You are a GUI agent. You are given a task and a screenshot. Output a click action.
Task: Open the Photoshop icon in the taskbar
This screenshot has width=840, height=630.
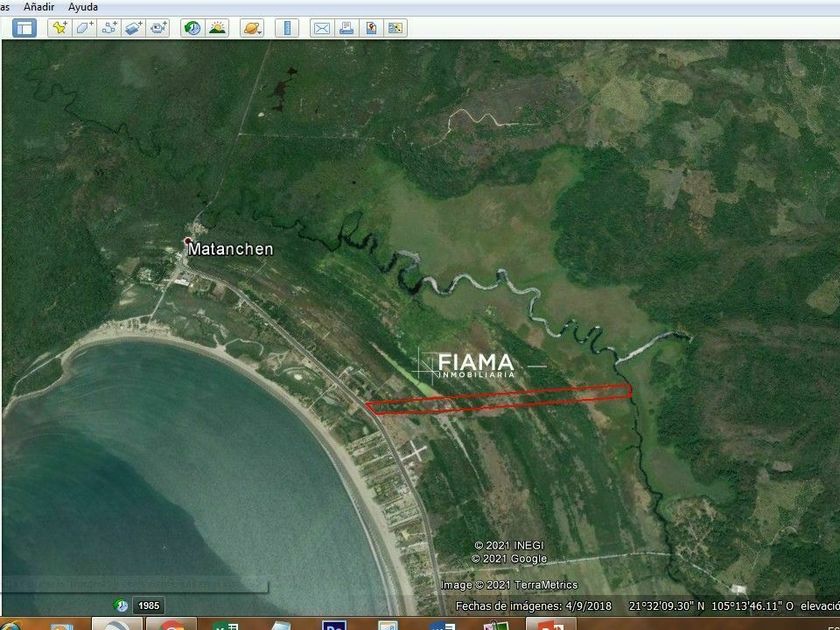(x=334, y=625)
